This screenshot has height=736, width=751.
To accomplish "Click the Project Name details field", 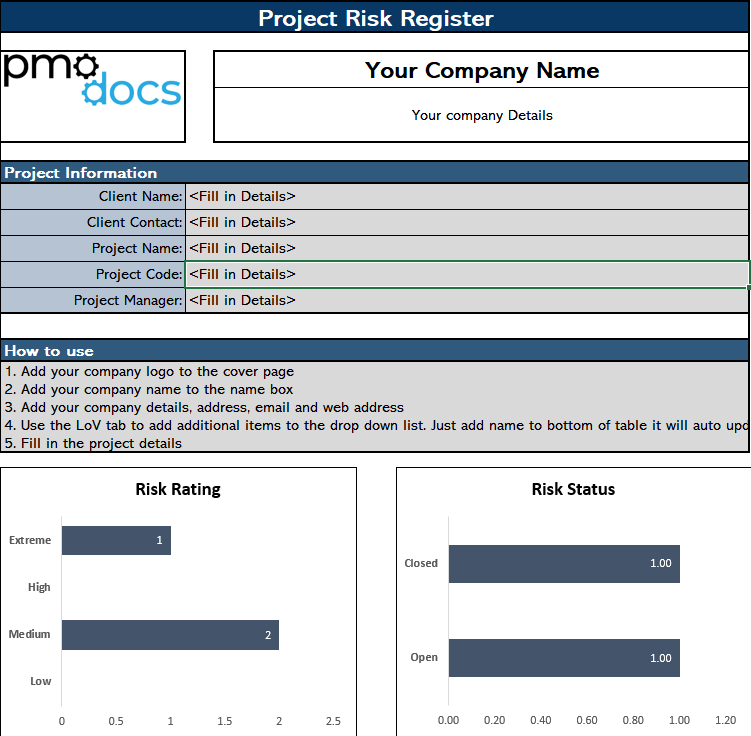I will pyautogui.click(x=467, y=248).
